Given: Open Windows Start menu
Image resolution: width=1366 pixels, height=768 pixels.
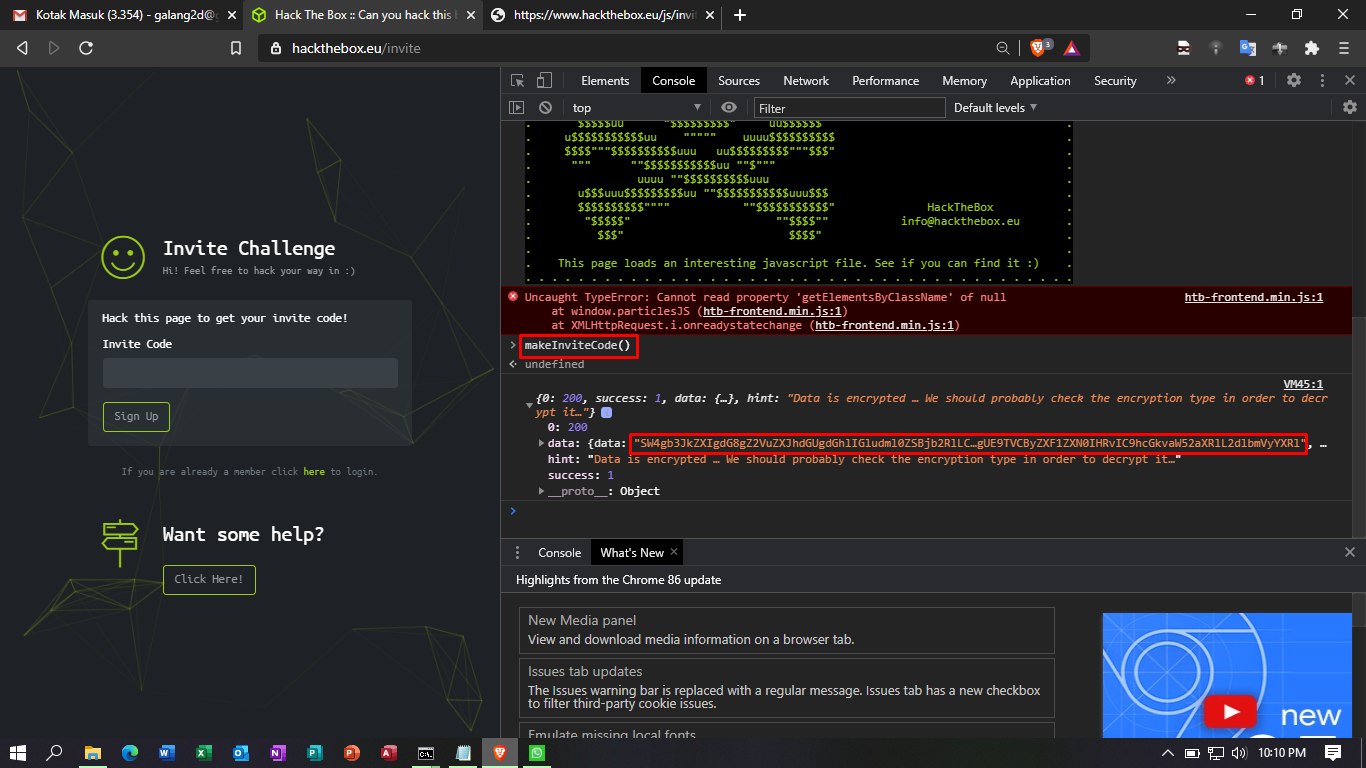Looking at the screenshot, I should click(x=18, y=753).
